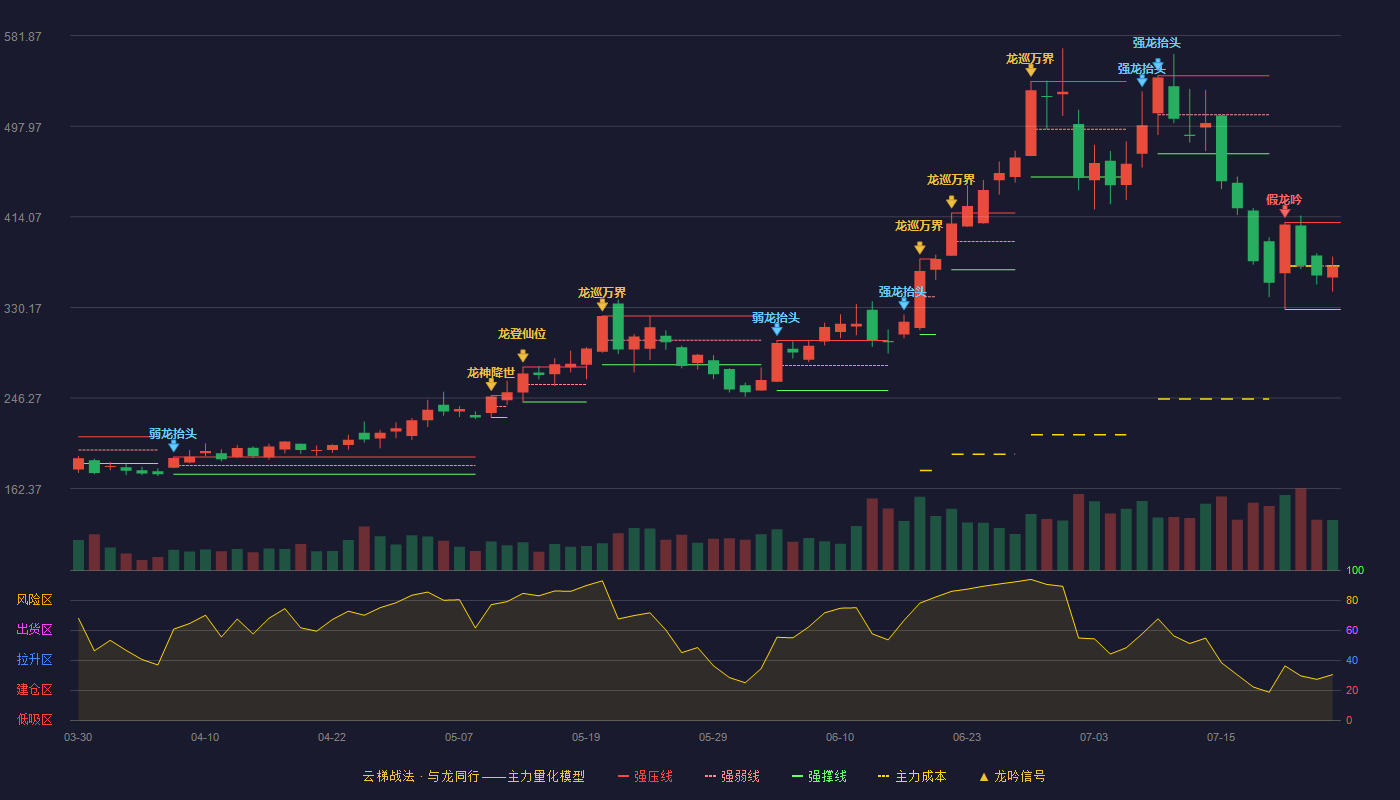This screenshot has height=800, width=1400.
Task: Select the 龙登仙位 signal label
Action: click(x=522, y=334)
